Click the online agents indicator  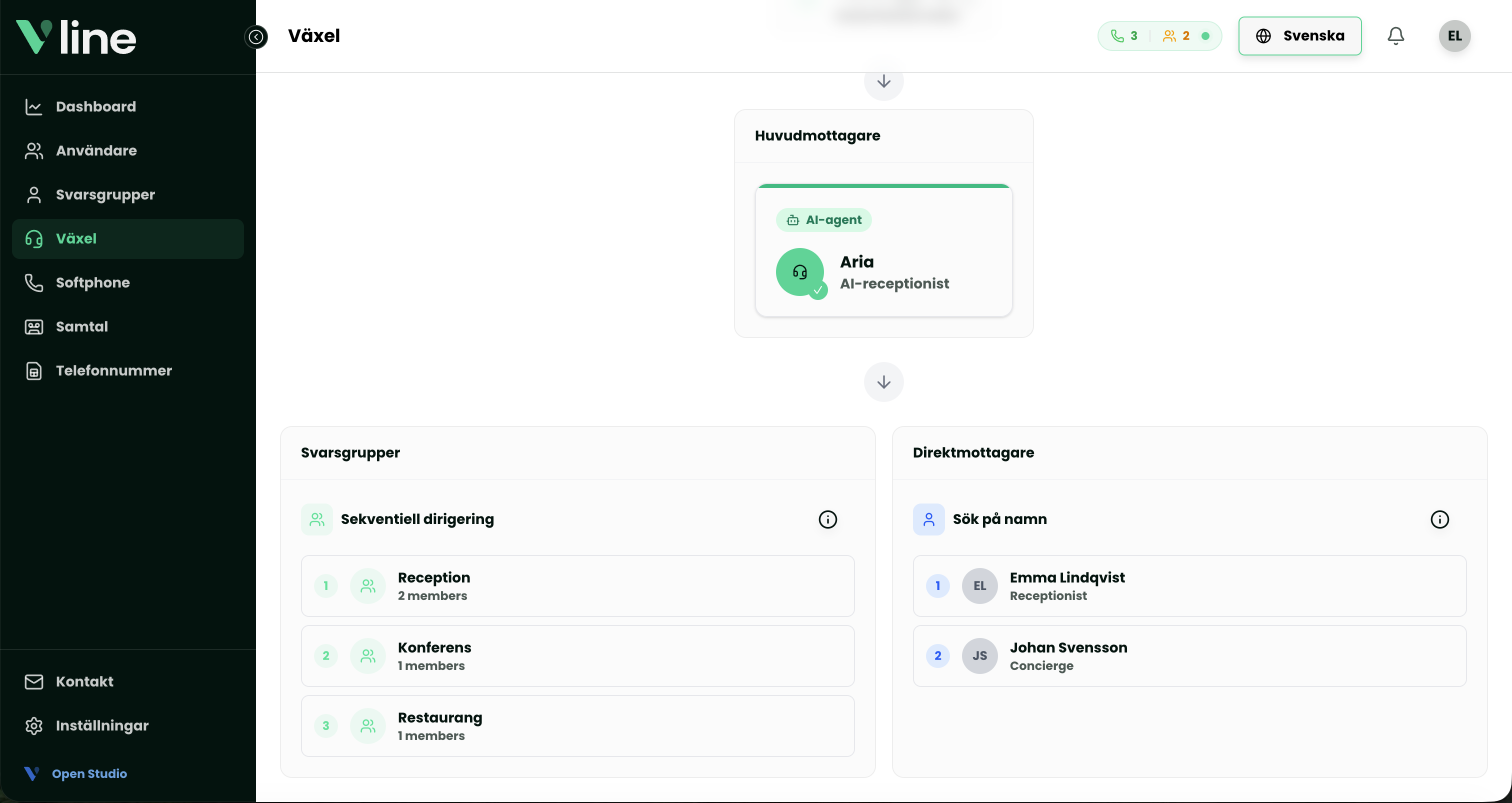coord(1176,36)
